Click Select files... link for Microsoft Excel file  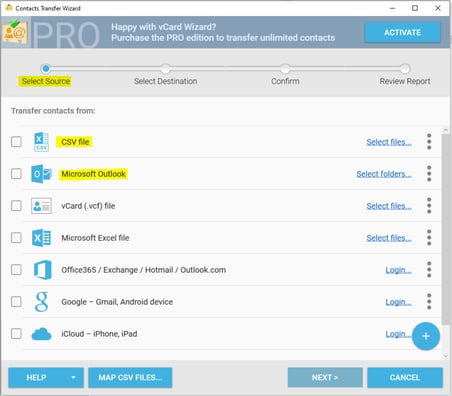point(389,238)
